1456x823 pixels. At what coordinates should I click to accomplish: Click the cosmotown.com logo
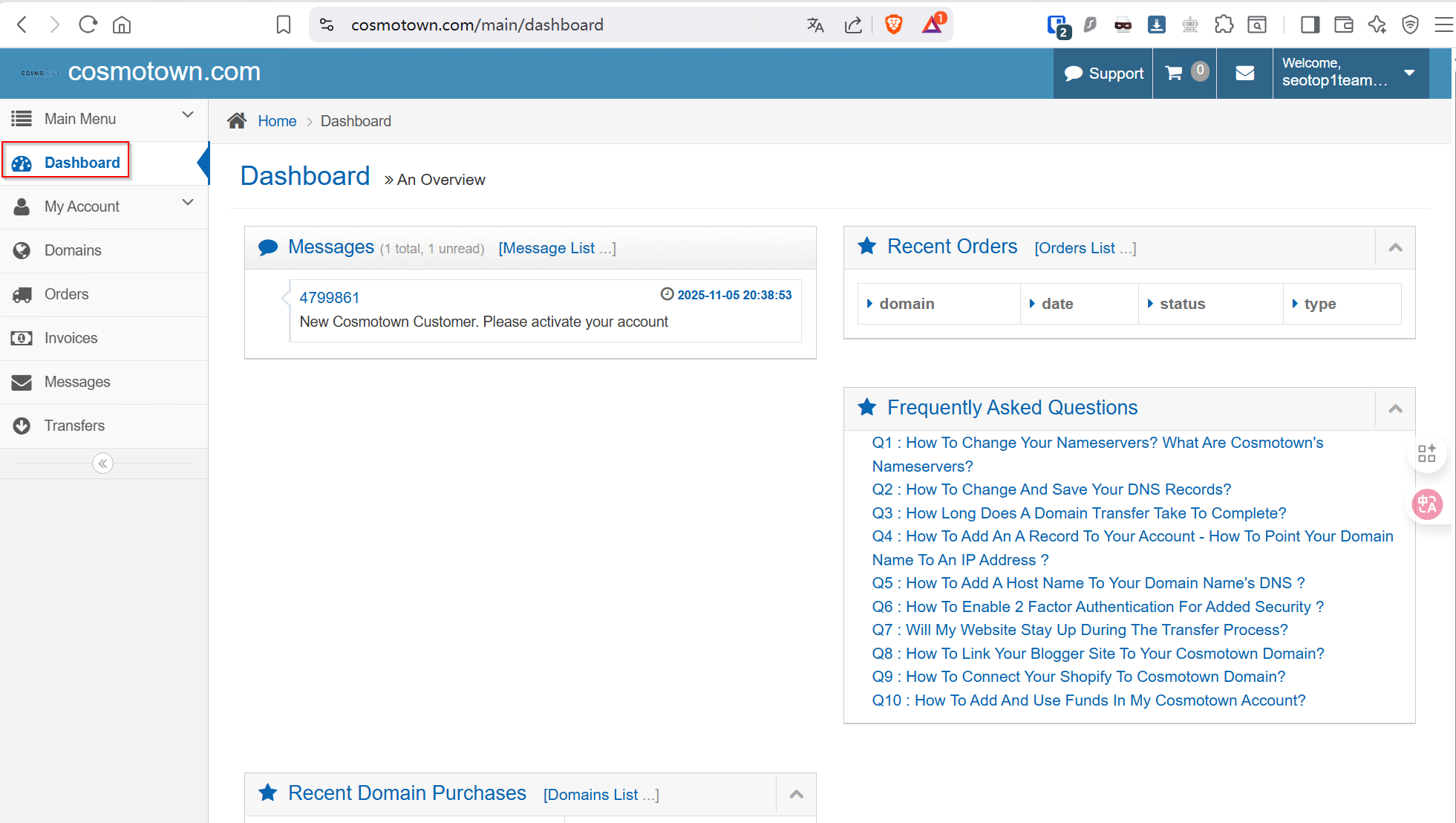click(x=141, y=72)
